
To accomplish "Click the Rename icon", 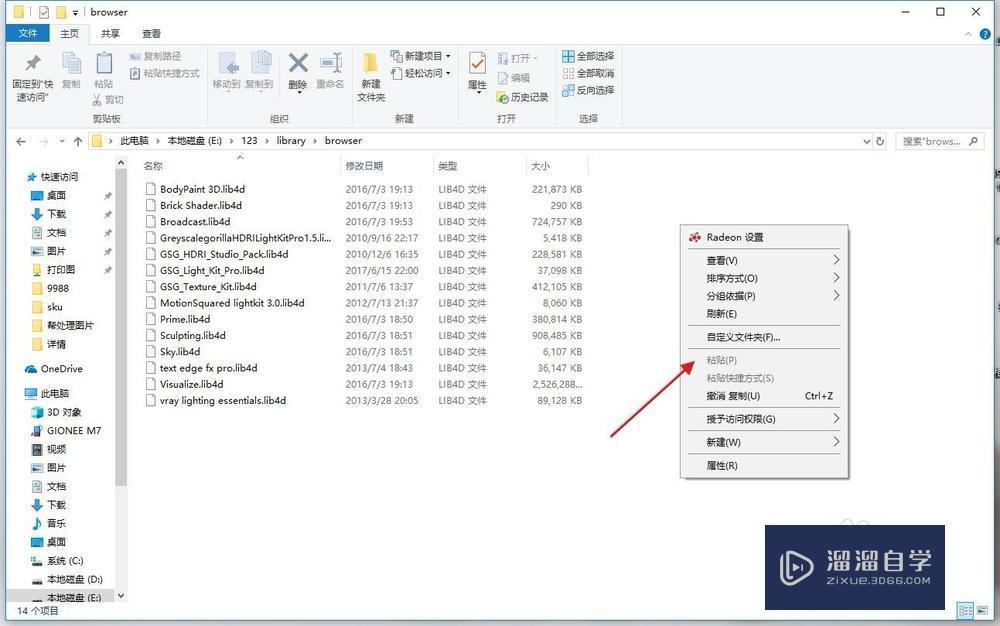I will click(330, 63).
